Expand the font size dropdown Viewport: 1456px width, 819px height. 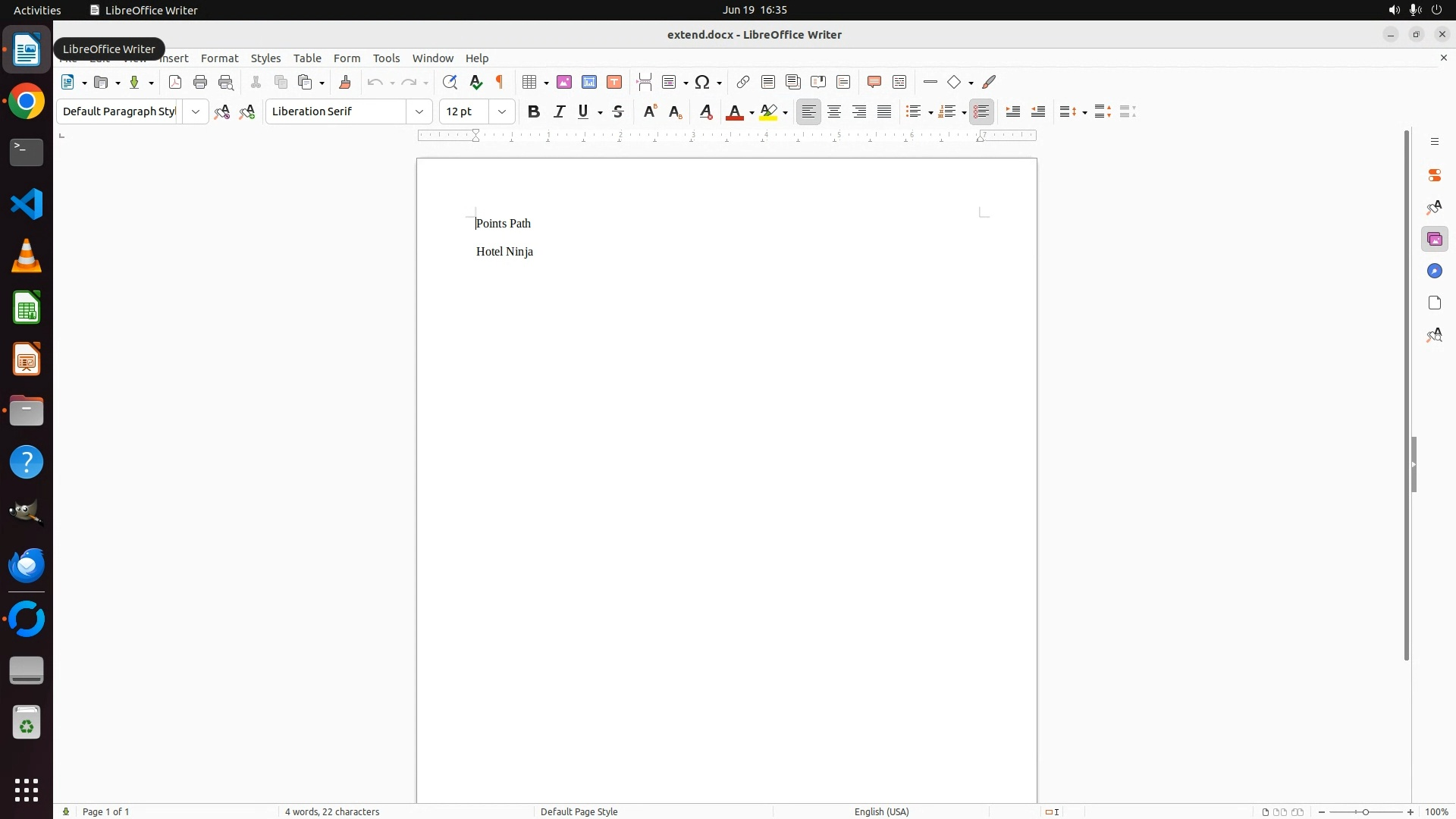[502, 111]
